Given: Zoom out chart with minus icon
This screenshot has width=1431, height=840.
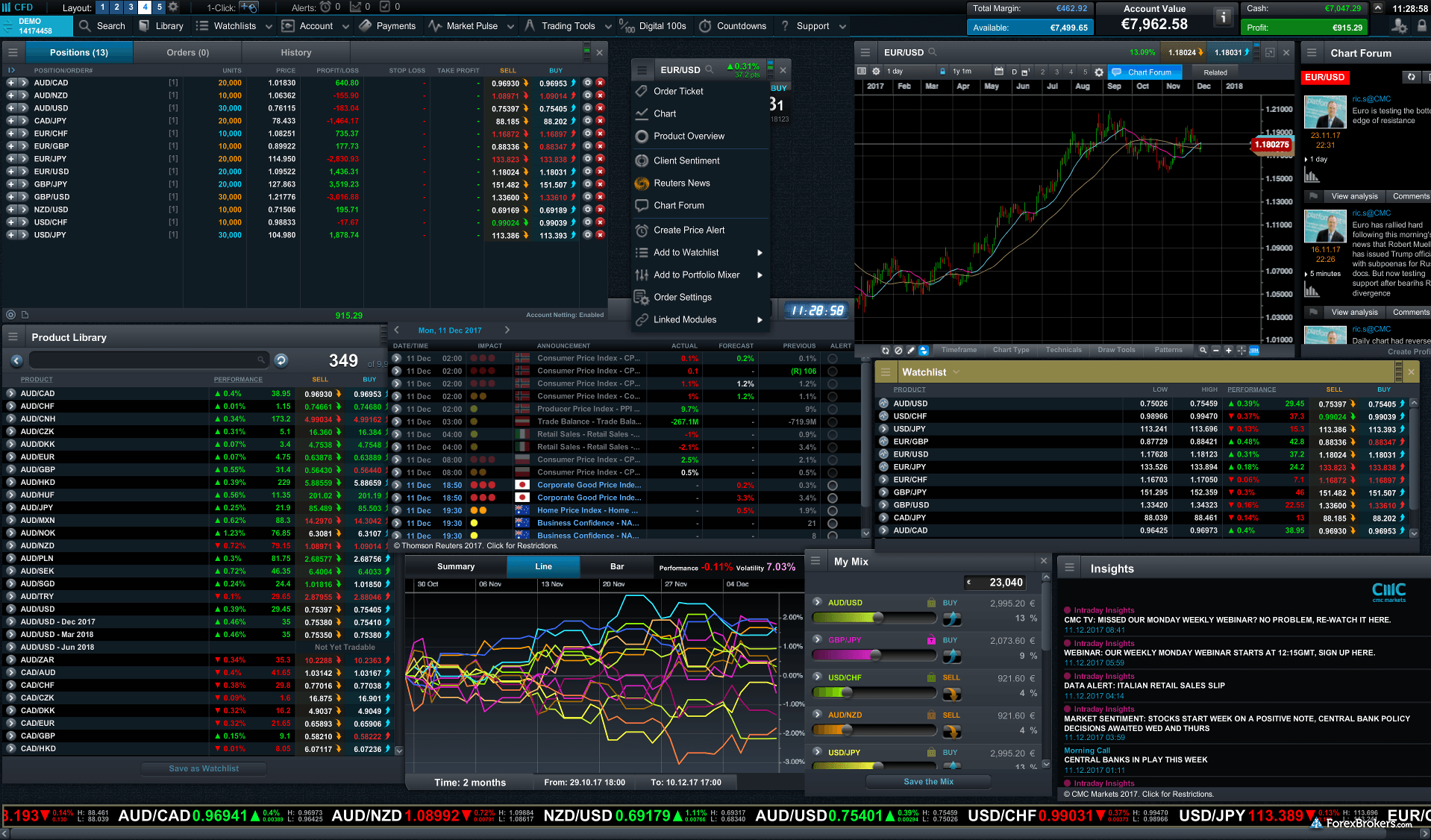Looking at the screenshot, I should [x=1215, y=350].
